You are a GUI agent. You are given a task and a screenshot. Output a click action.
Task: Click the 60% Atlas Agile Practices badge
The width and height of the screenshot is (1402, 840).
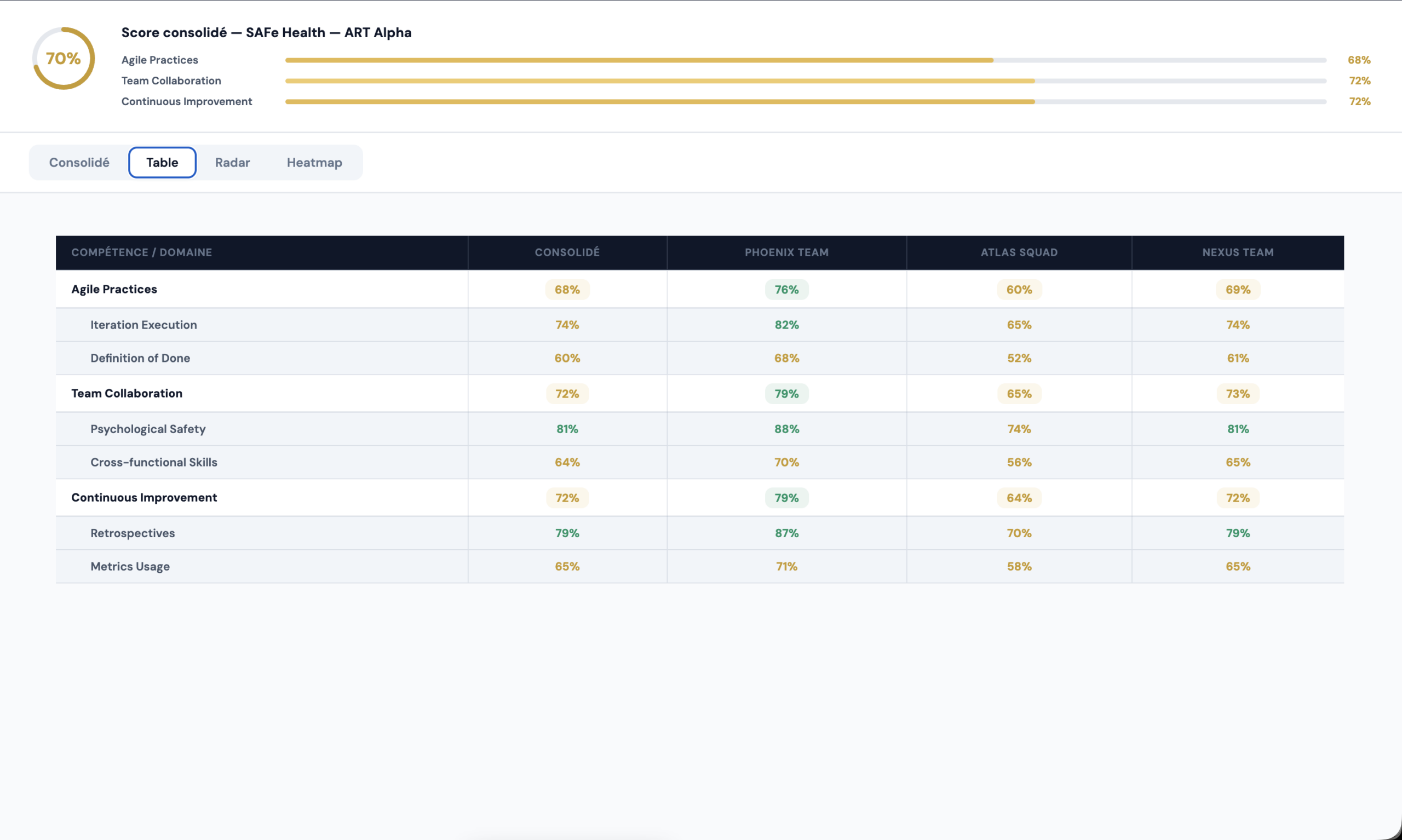coord(1018,290)
